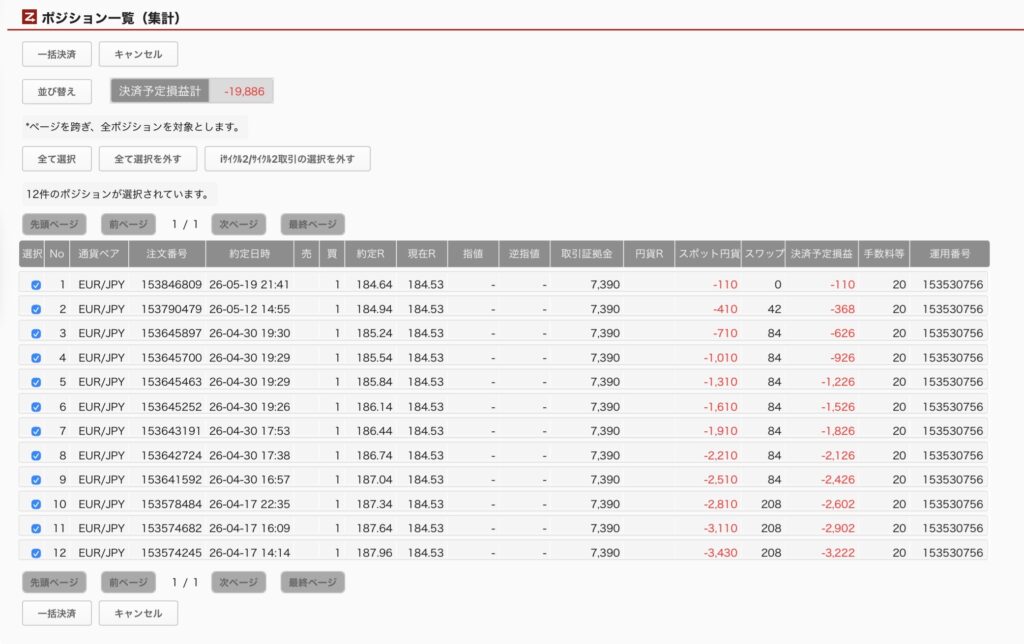Click order number 153578484

(171, 504)
